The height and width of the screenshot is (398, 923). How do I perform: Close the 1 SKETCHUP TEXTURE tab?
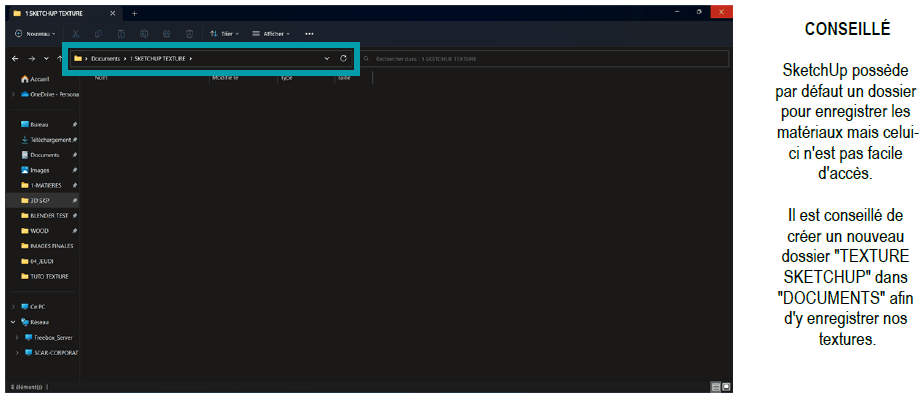112,13
